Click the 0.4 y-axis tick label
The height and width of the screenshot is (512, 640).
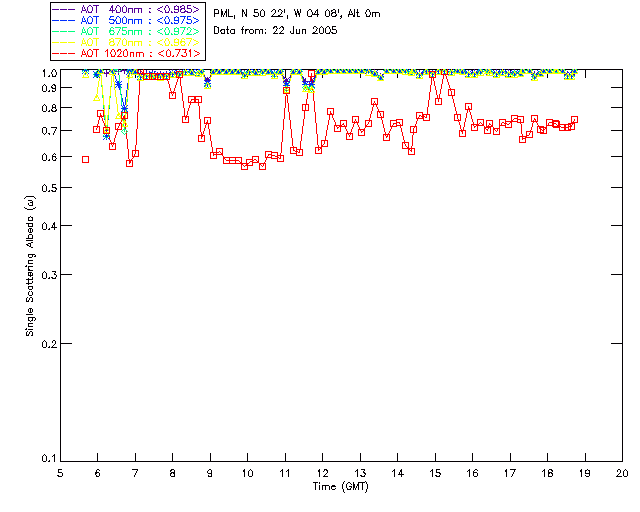(x=49, y=226)
